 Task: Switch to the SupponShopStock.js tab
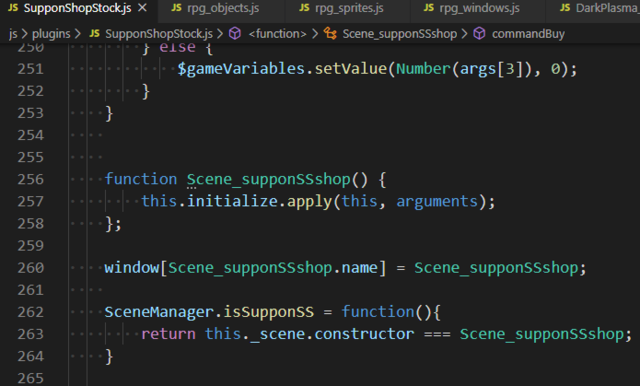coord(78,8)
